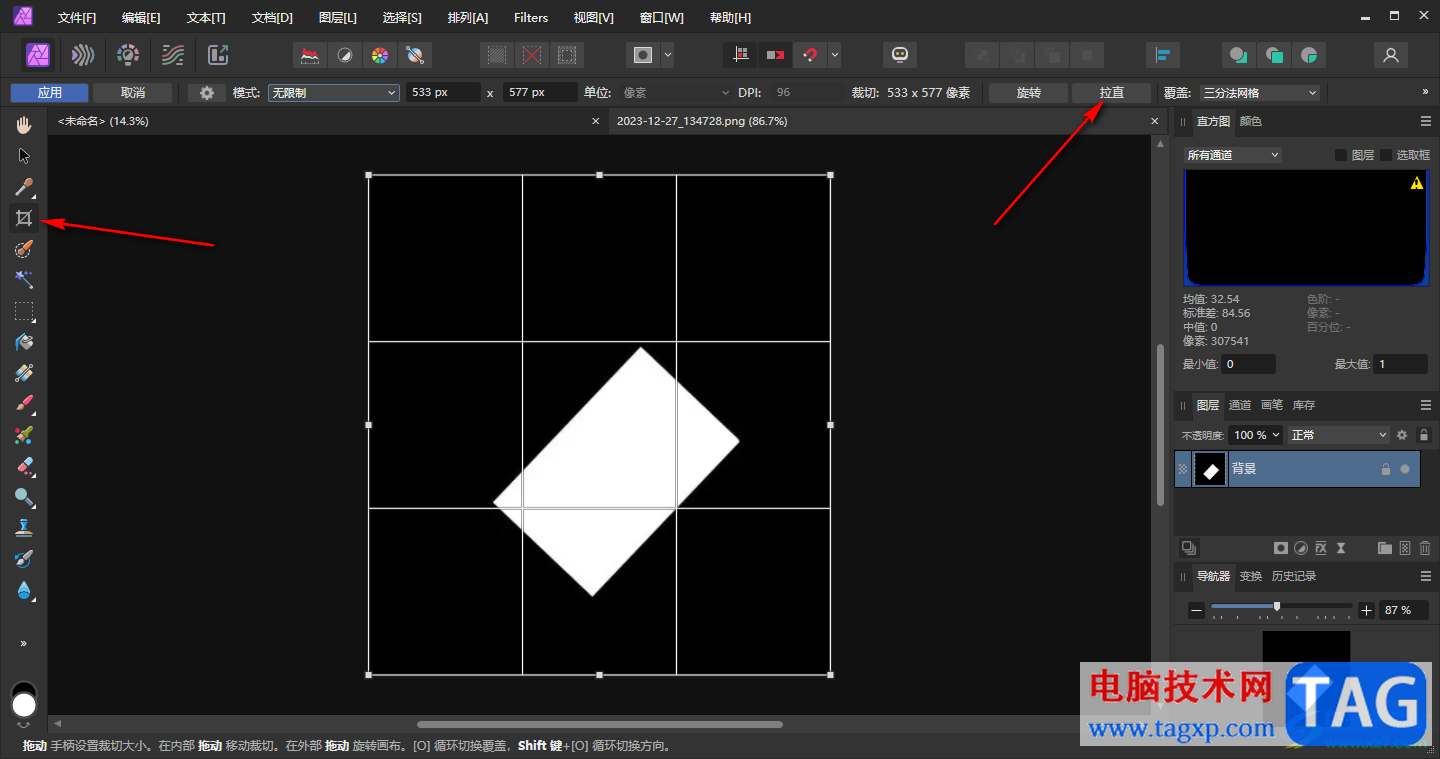Open the 模式 crop mode dropdown
The height and width of the screenshot is (759, 1440).
(x=334, y=93)
